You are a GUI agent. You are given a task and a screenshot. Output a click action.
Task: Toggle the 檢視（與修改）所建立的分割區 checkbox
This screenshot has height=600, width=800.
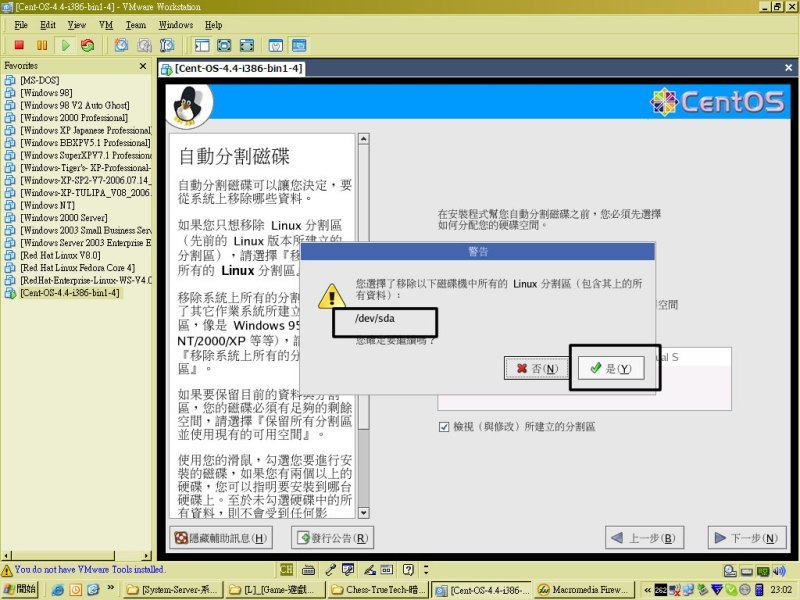click(x=443, y=427)
